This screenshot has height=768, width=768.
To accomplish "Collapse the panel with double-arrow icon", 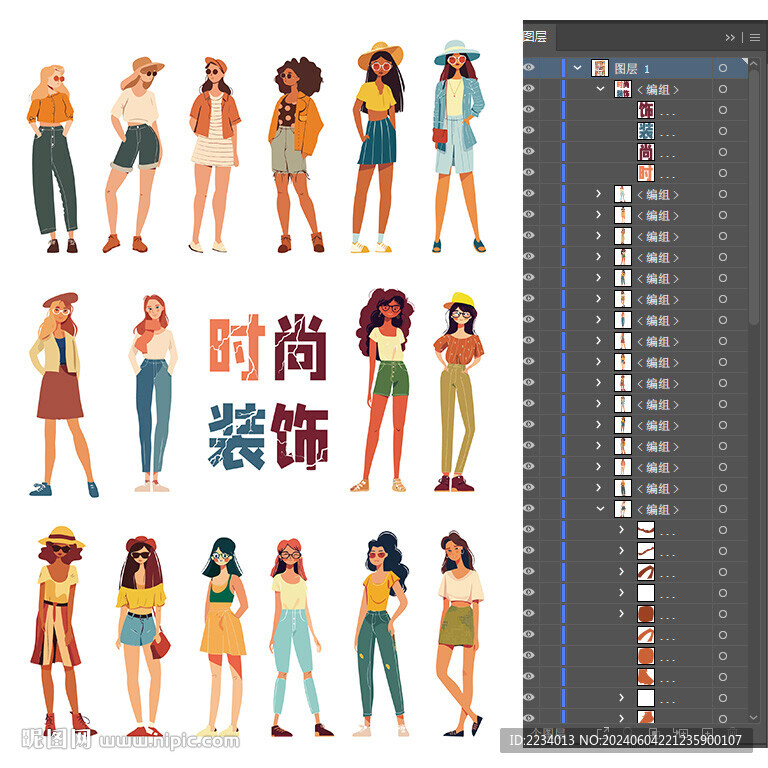I will 731,37.
